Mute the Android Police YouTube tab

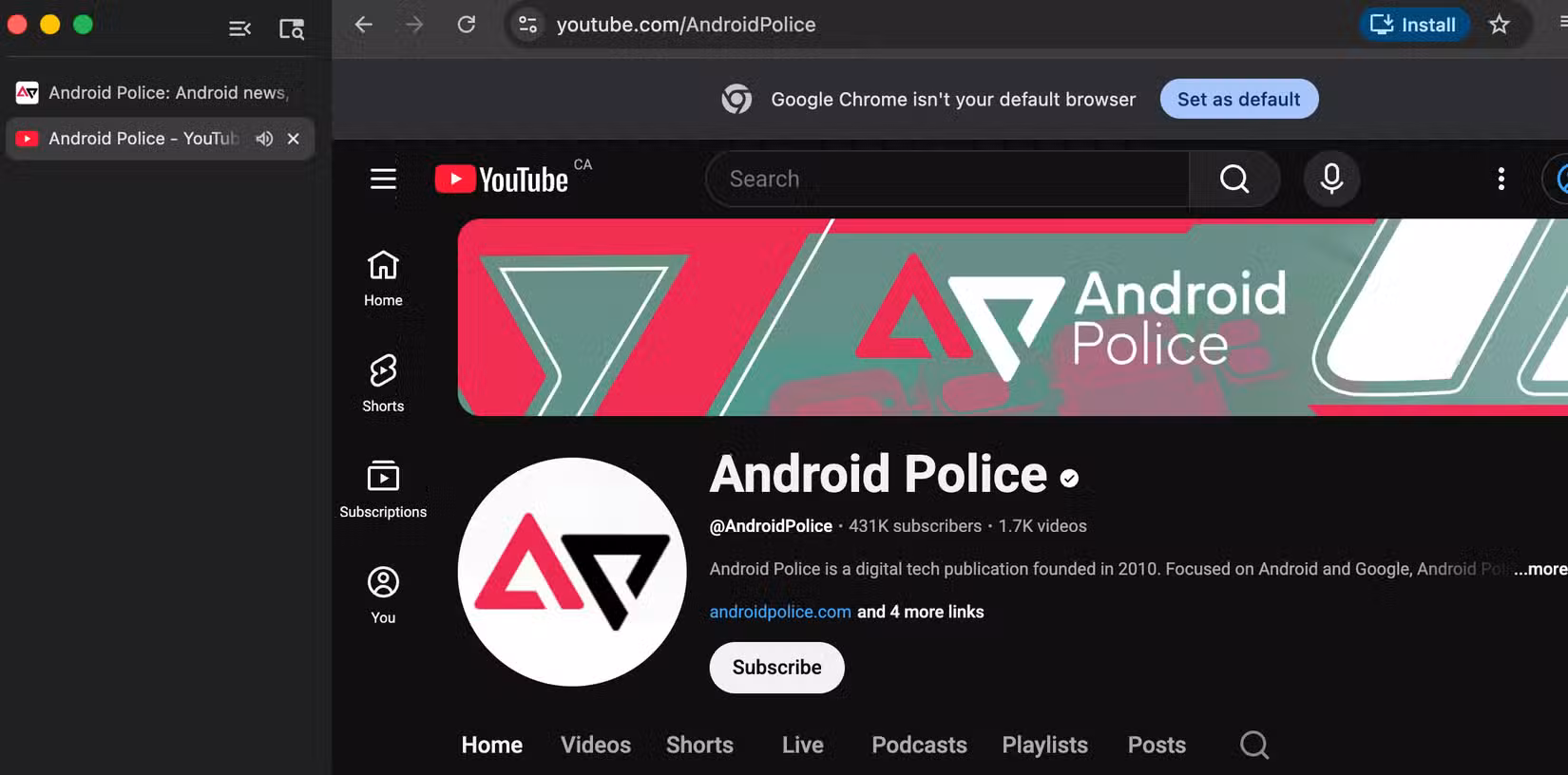point(264,139)
